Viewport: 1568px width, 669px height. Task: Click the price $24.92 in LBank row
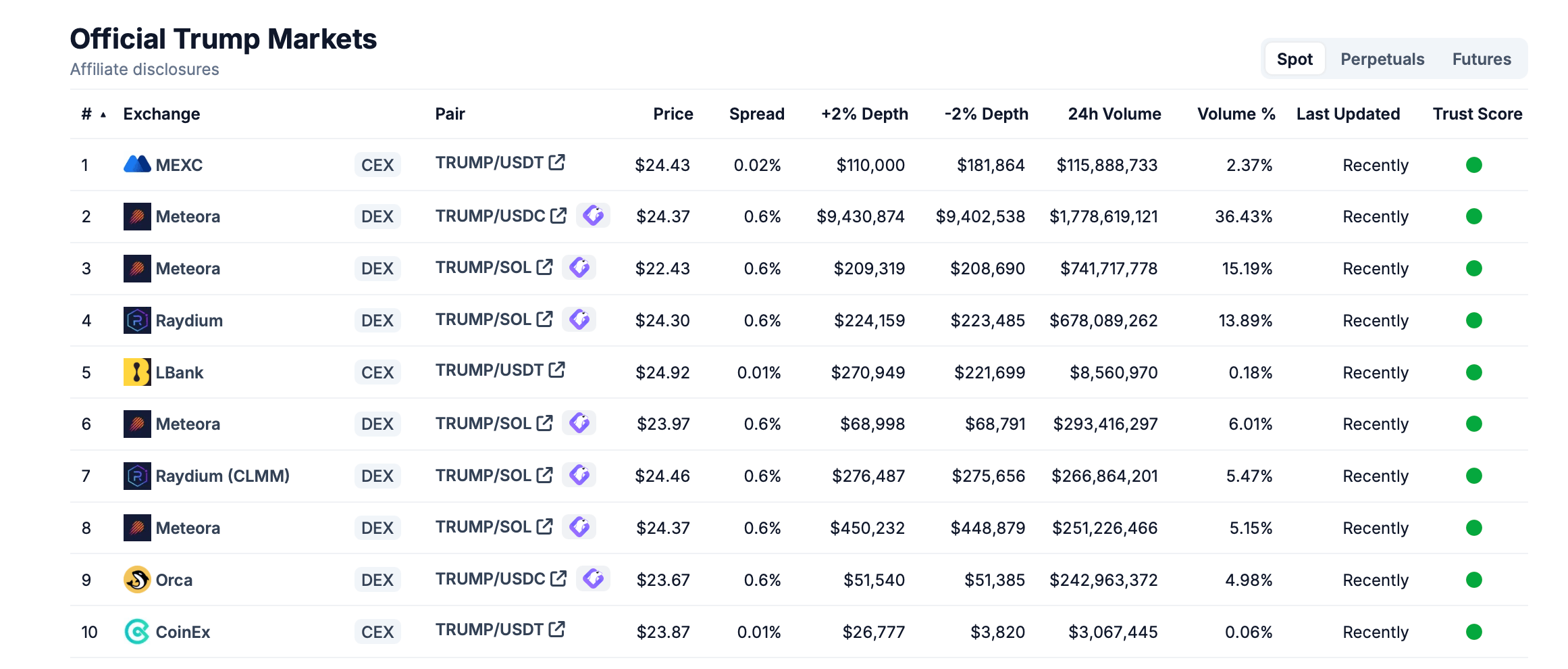click(x=662, y=372)
